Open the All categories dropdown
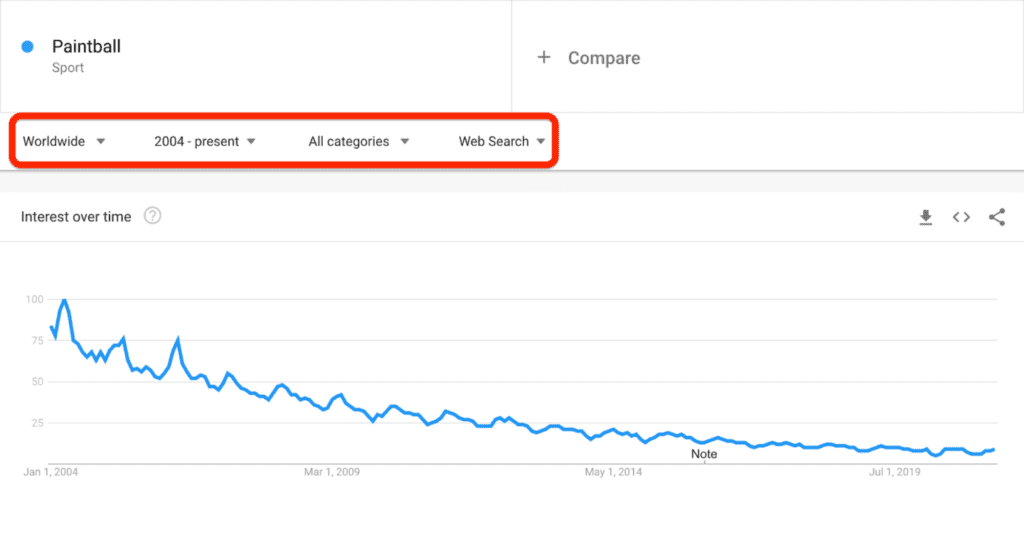 coord(359,141)
